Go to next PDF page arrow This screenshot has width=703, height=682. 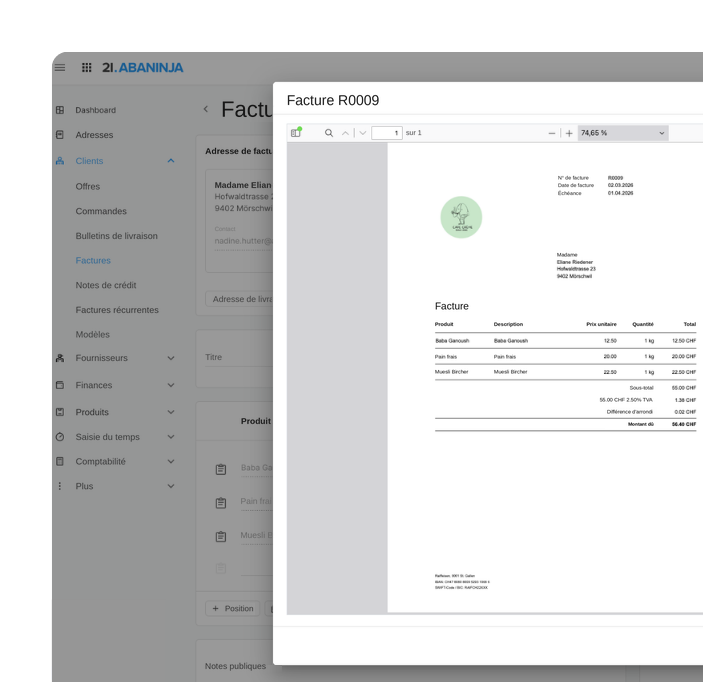[363, 133]
